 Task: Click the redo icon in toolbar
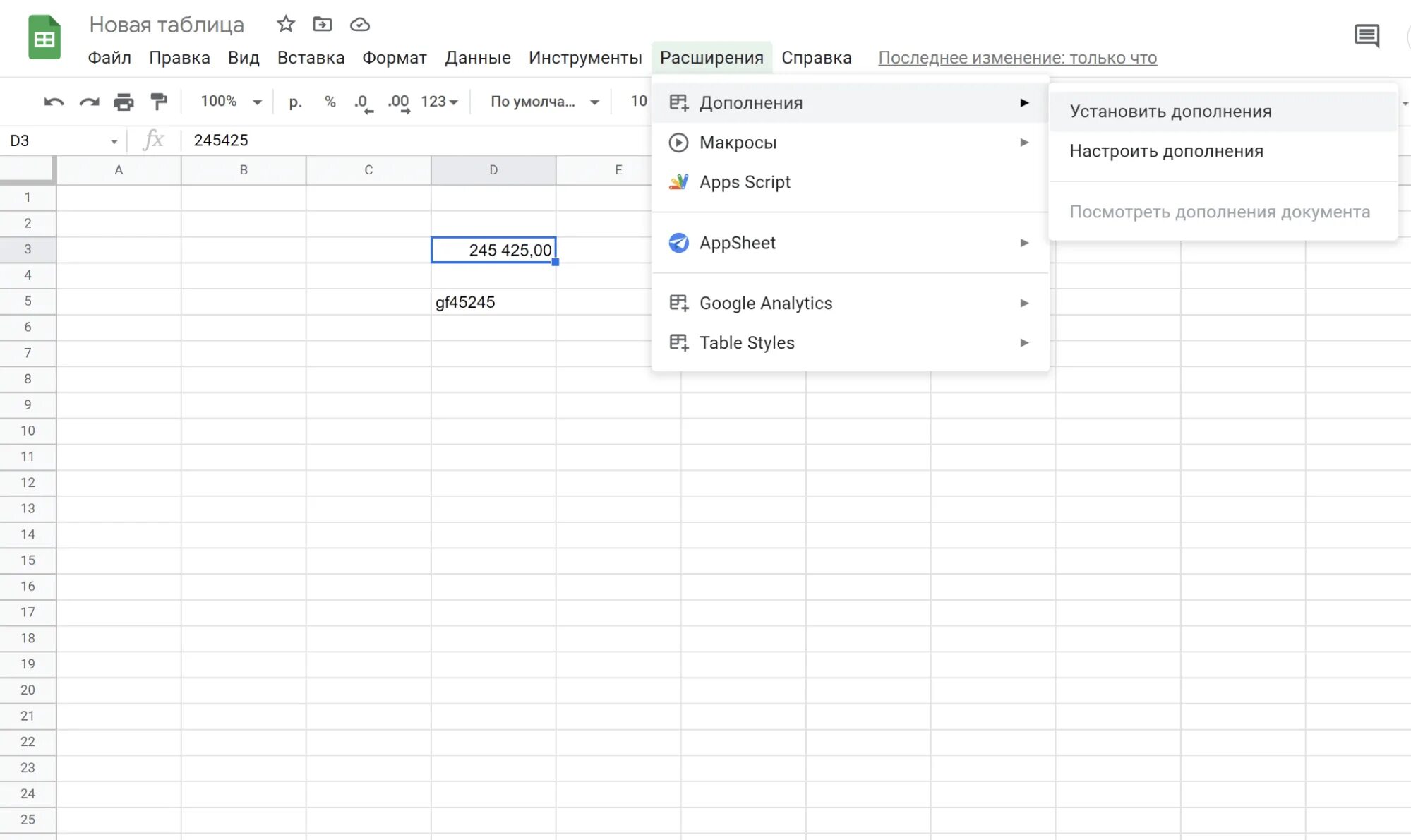pyautogui.click(x=88, y=101)
